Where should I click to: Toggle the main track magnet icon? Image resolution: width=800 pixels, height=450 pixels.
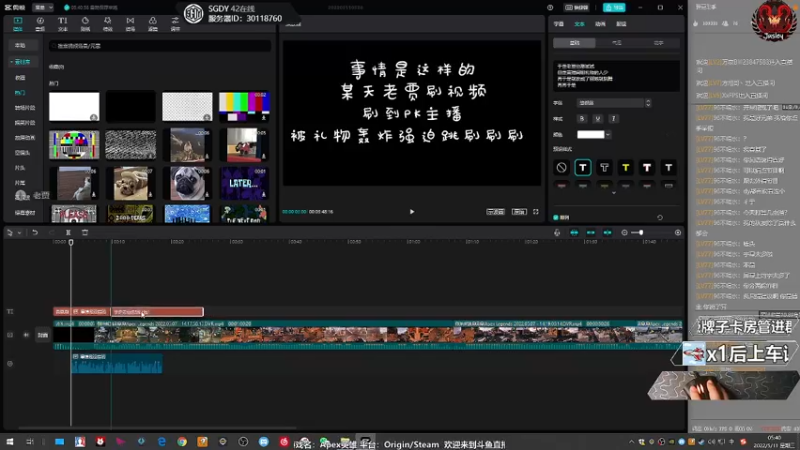tap(574, 233)
